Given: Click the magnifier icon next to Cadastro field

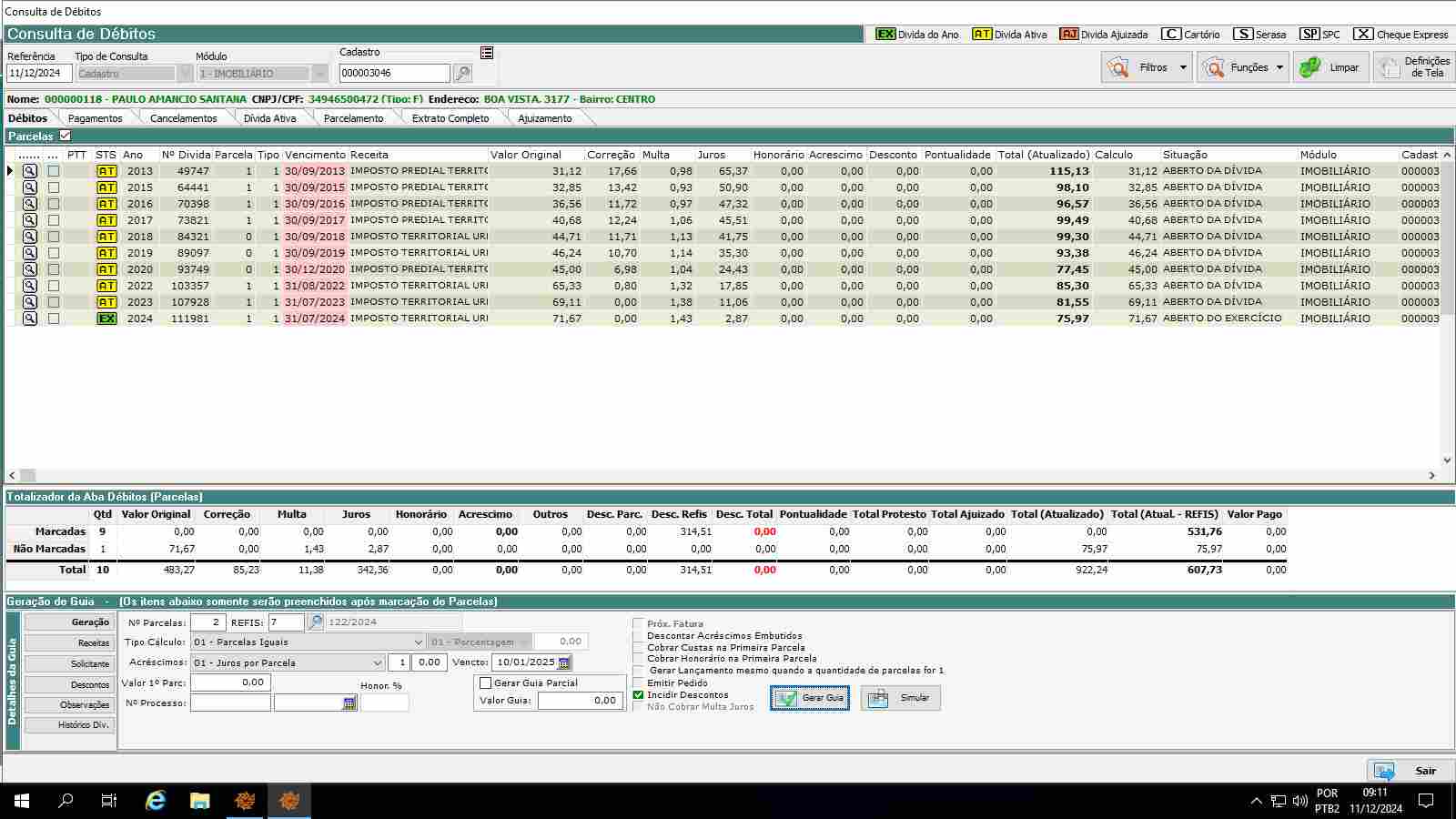Looking at the screenshot, I should [x=462, y=74].
